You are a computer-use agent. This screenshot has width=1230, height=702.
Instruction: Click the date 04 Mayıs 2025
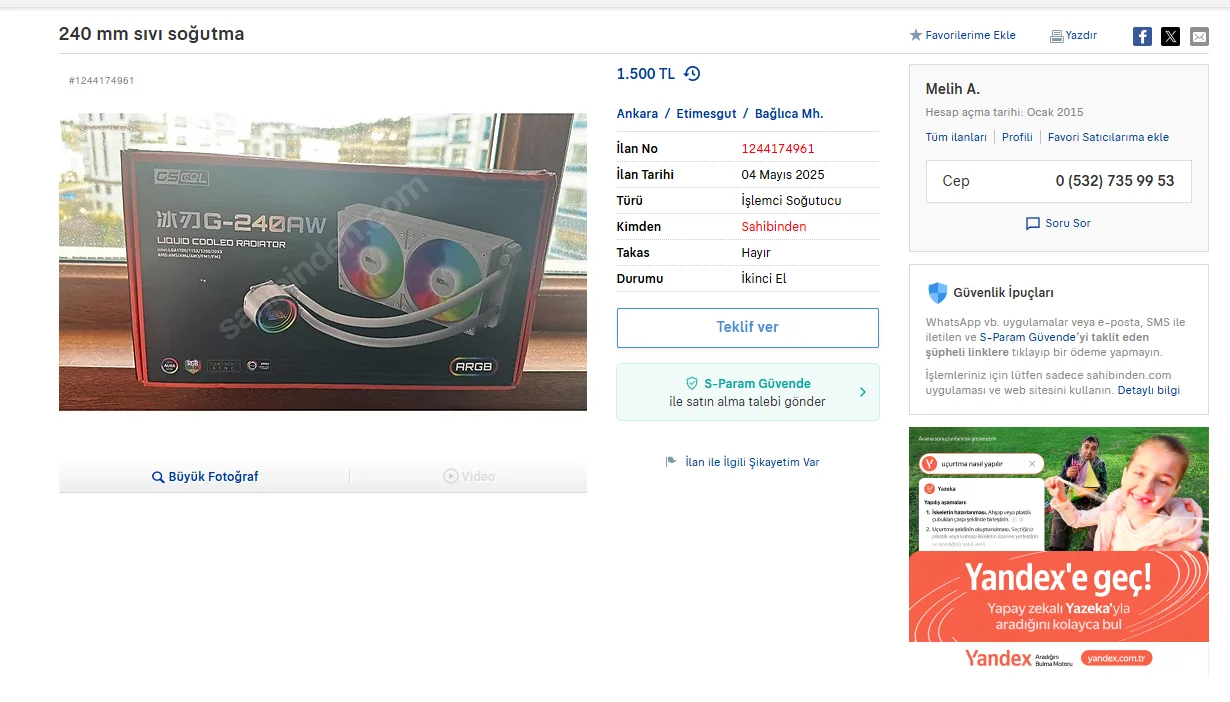783,175
